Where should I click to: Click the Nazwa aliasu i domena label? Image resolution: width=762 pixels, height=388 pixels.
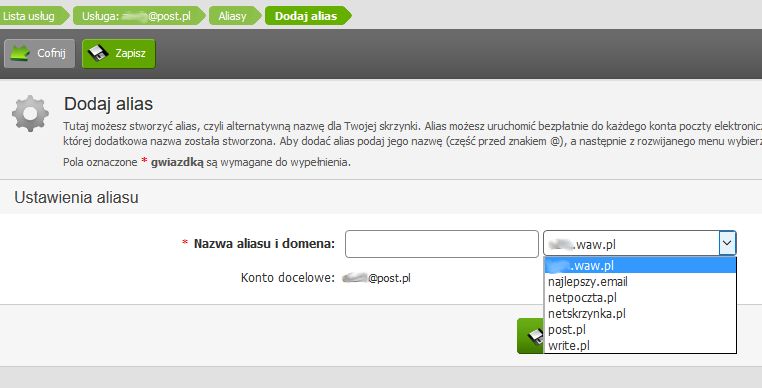[264, 244]
